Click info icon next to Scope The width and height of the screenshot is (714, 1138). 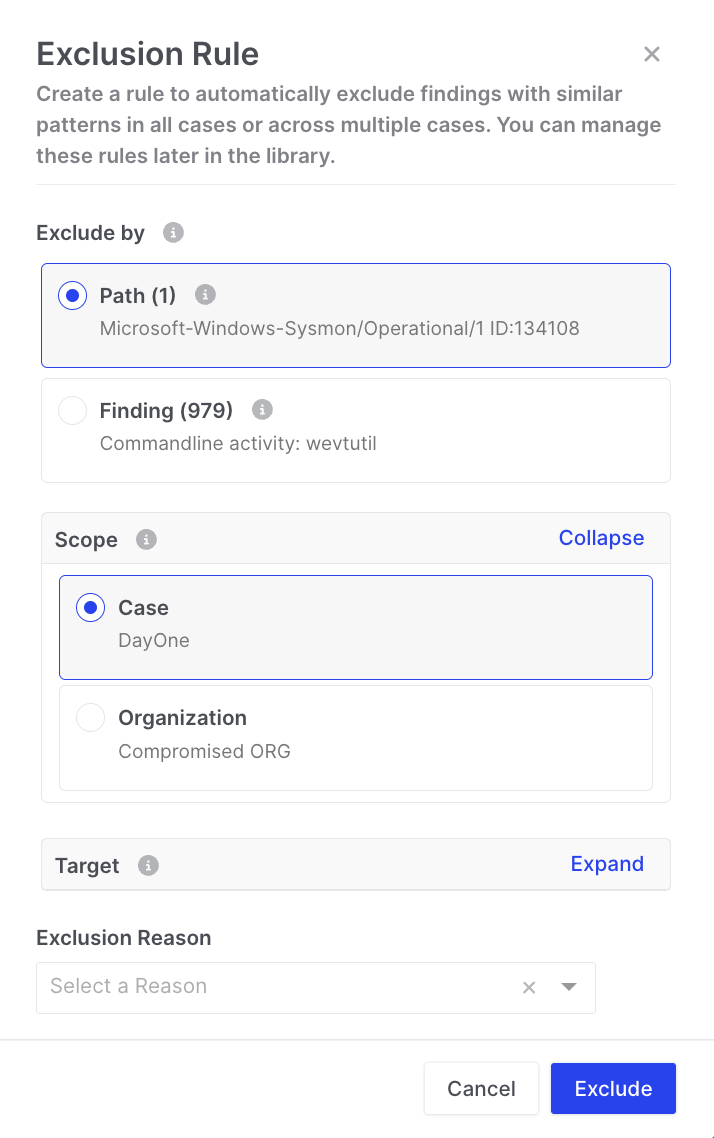pyautogui.click(x=146, y=540)
